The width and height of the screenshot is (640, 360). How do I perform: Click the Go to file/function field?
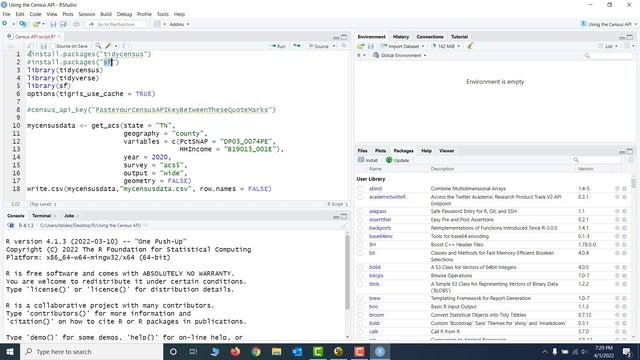116,24
